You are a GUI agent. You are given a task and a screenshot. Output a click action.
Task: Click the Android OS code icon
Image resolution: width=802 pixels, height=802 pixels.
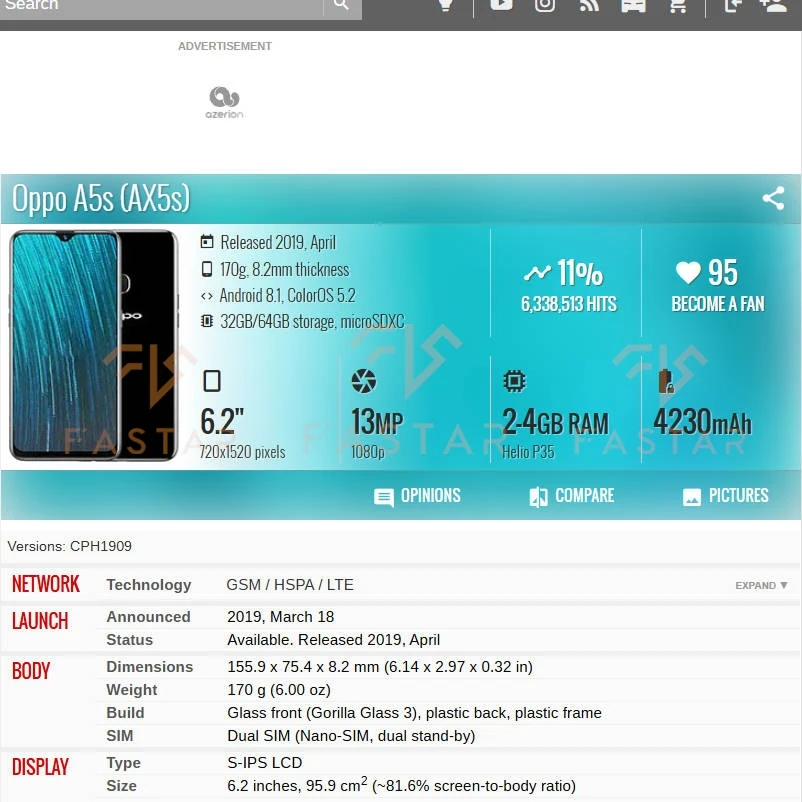(207, 296)
